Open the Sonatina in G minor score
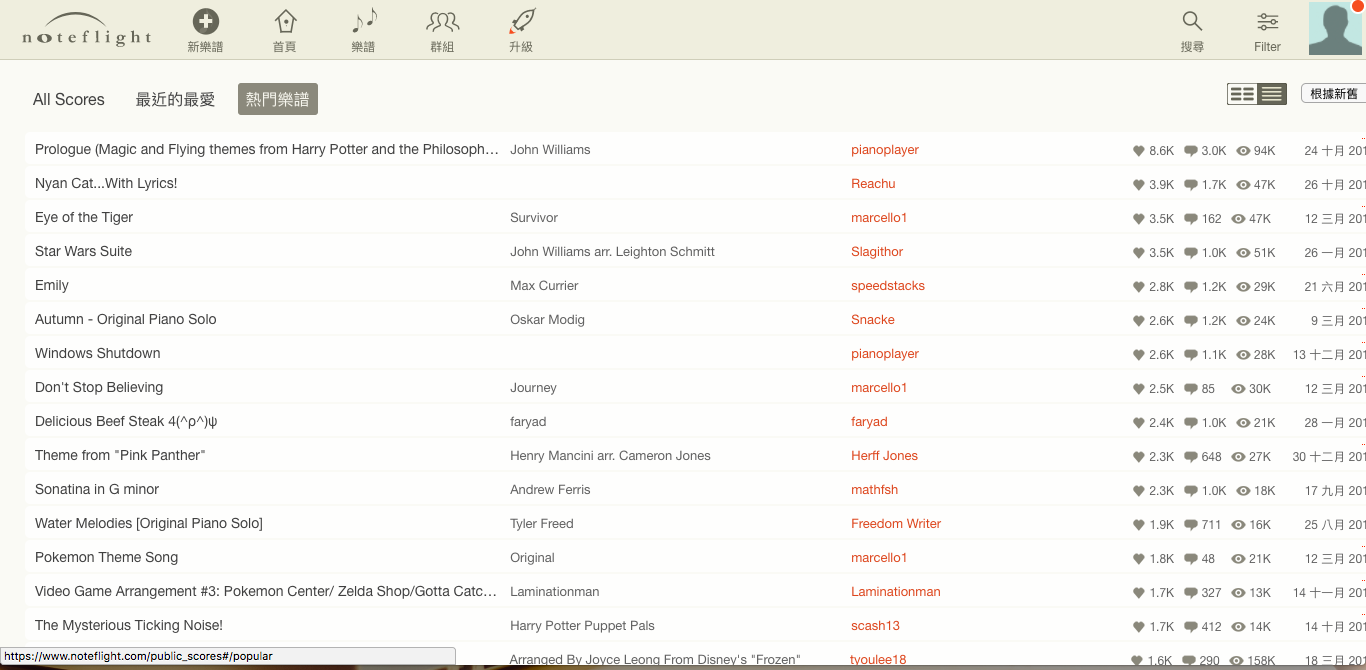Viewport: 1366px width, 670px height. click(97, 490)
